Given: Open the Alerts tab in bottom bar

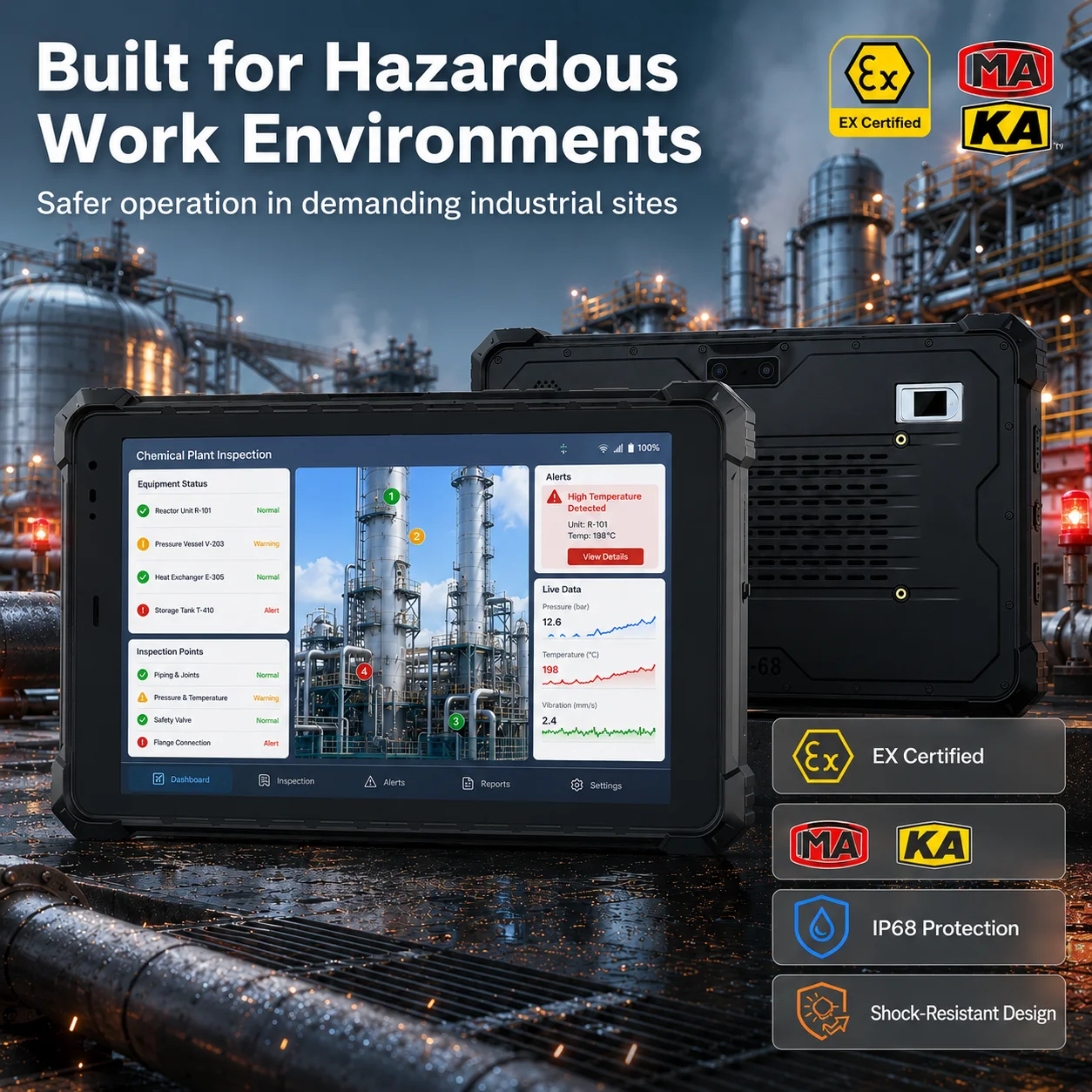Looking at the screenshot, I should tap(384, 782).
